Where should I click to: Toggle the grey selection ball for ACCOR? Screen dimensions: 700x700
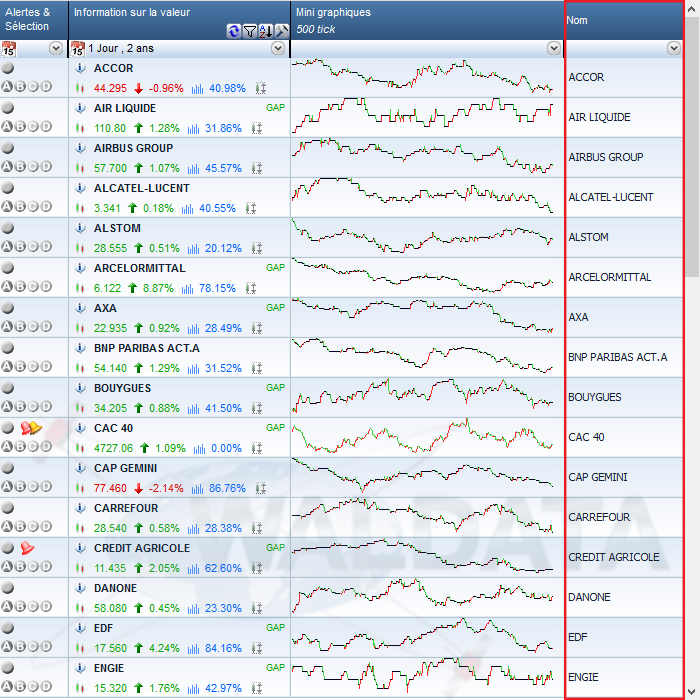8,68
